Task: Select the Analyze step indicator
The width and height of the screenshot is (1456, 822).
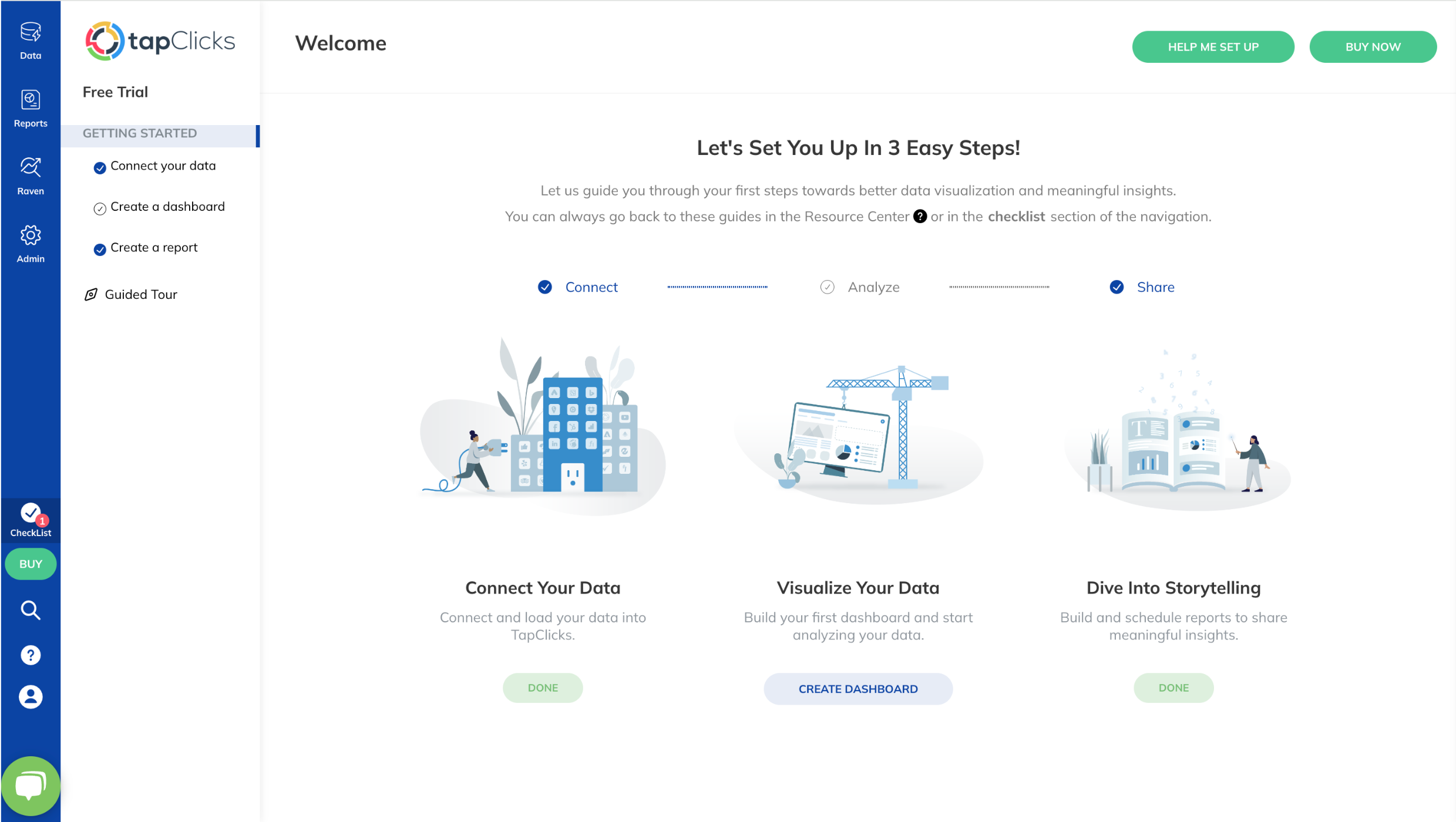Action: click(827, 287)
